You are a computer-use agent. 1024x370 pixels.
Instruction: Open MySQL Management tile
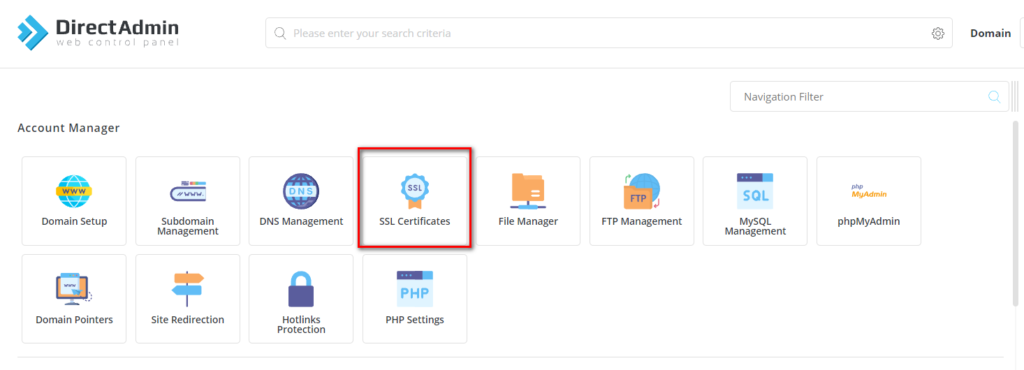[755, 201]
